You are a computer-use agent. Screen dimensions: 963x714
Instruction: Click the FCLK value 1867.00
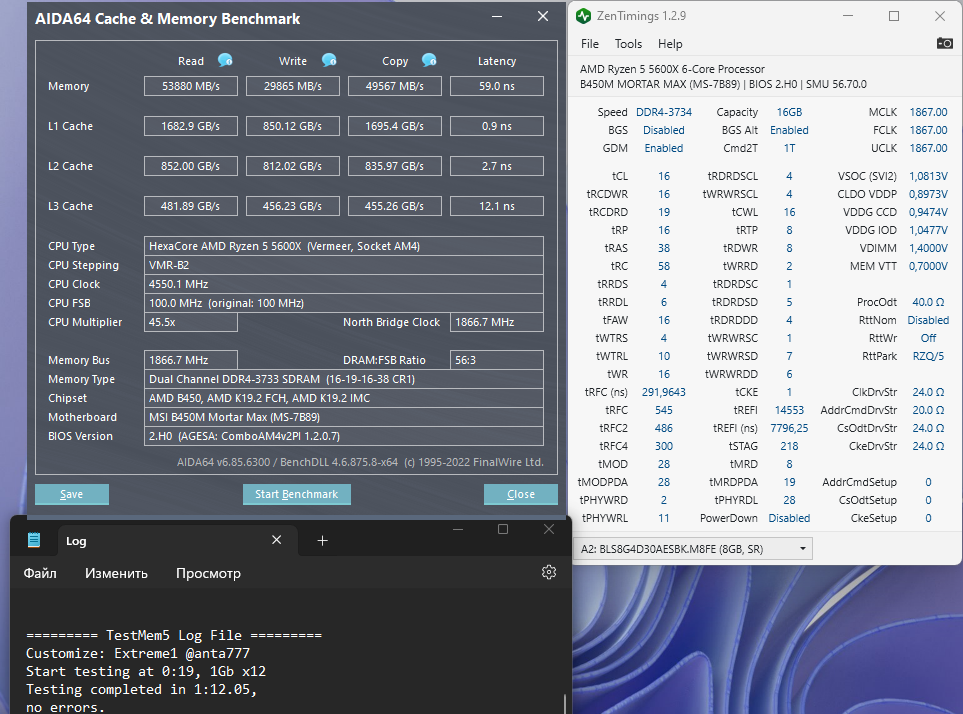point(928,130)
